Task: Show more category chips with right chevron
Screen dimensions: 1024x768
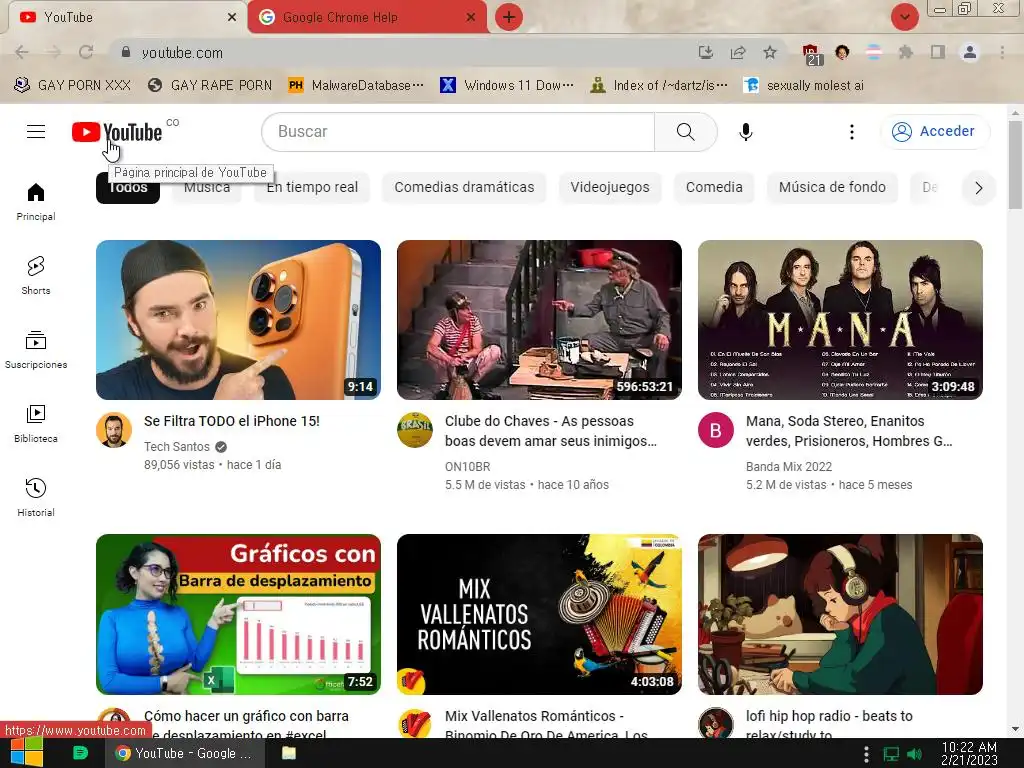Action: coord(978,188)
